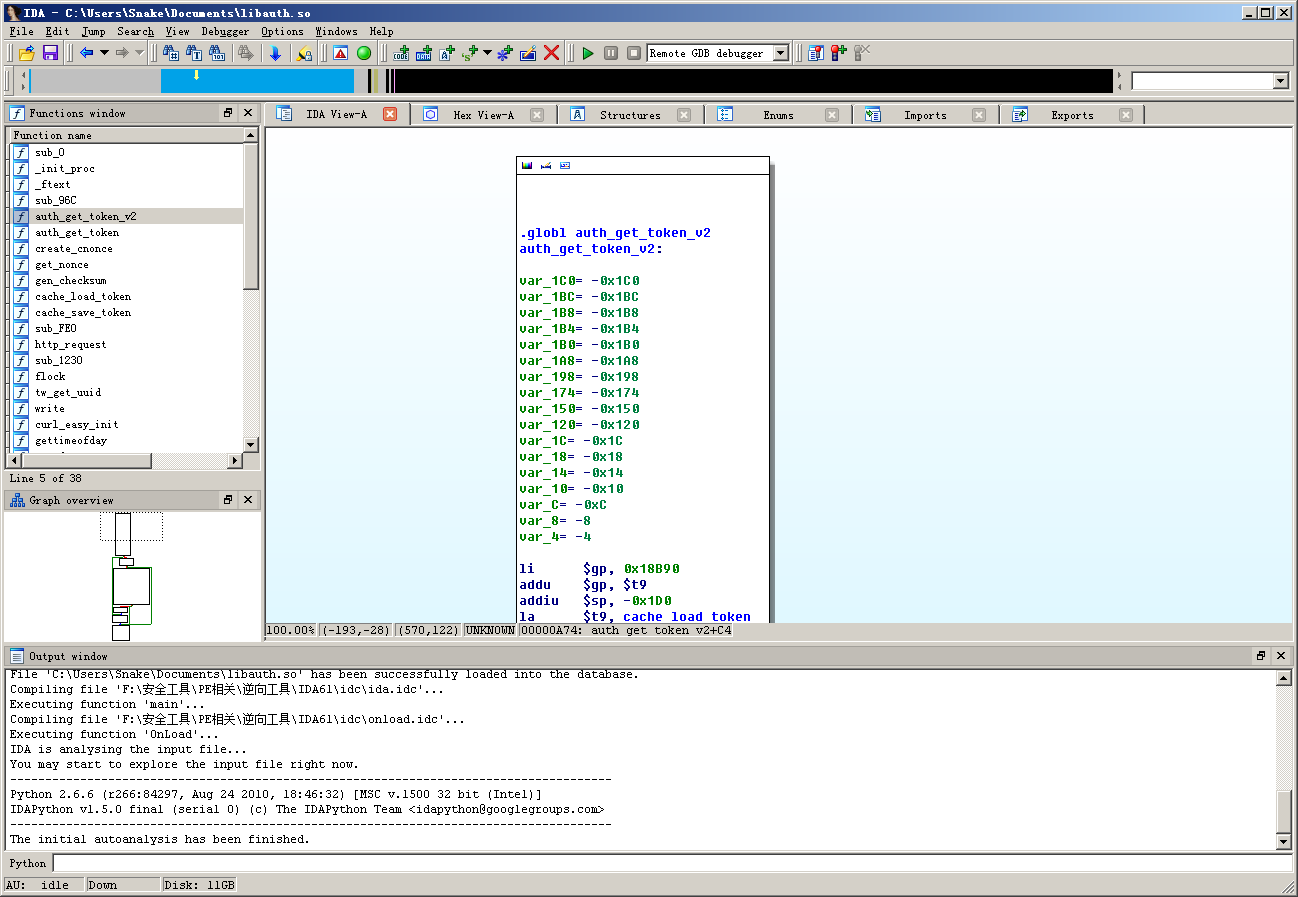
Task: Click the Function name column header
Action: click(127, 135)
